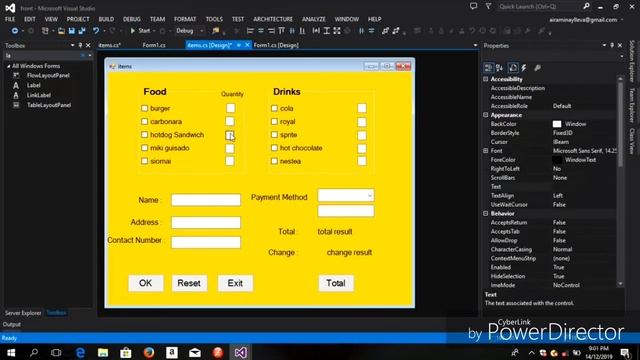
Task: Check the nestea checkbox
Action: coord(274,161)
